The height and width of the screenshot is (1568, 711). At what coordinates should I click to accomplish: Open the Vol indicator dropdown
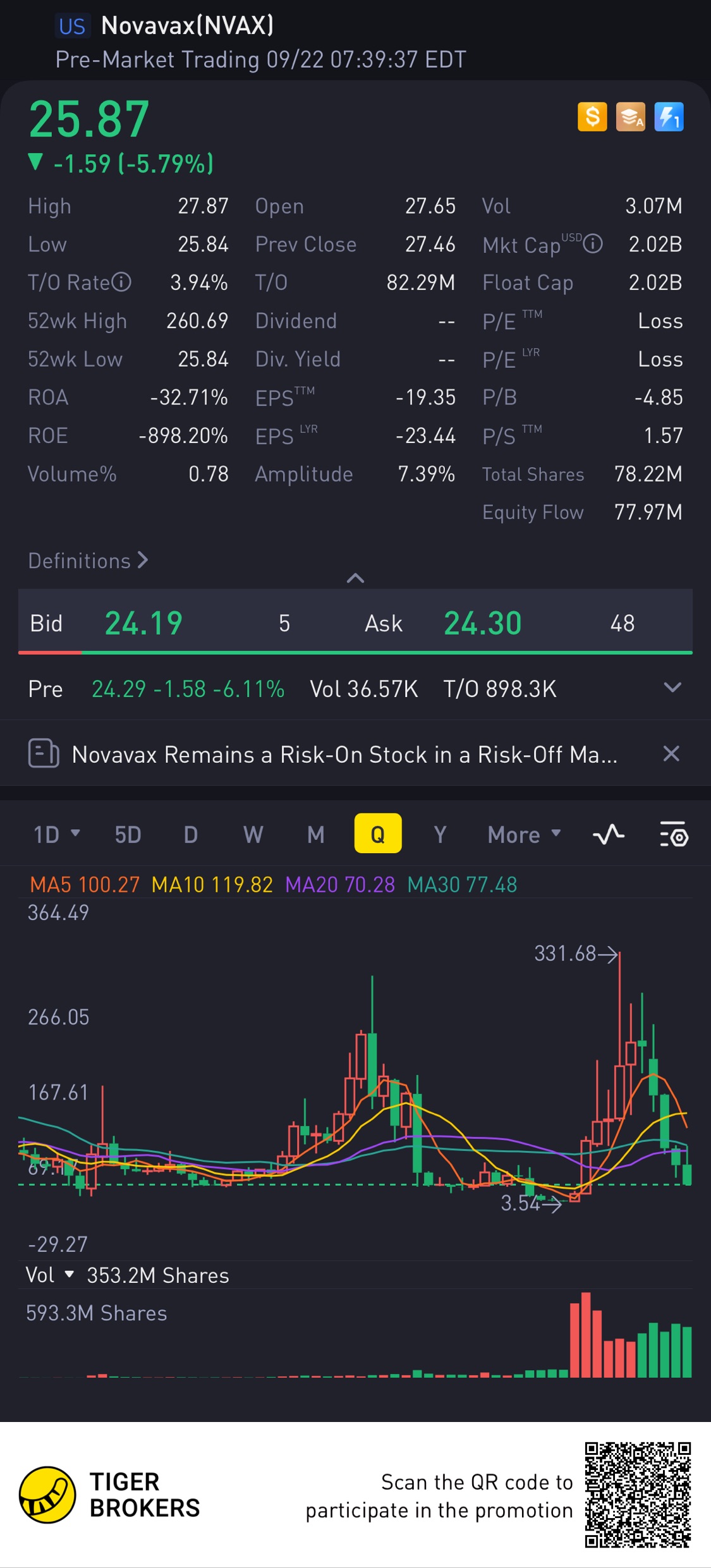click(50, 1275)
